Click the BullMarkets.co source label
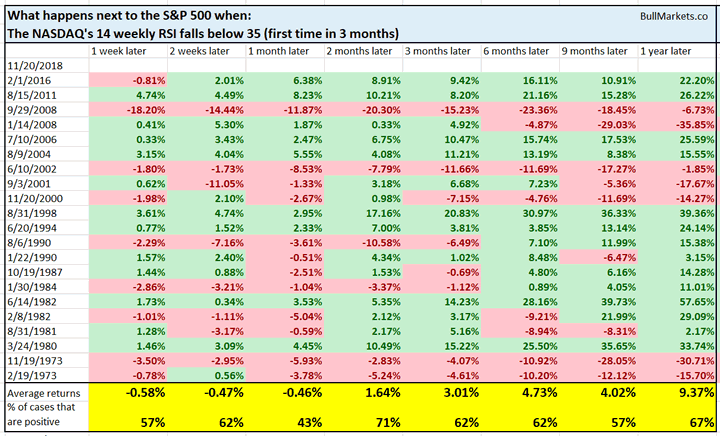720x436 pixels. (x=659, y=14)
